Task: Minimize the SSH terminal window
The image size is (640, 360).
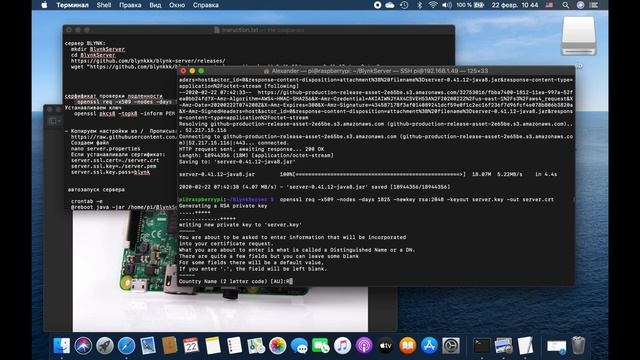Action: pos(192,71)
